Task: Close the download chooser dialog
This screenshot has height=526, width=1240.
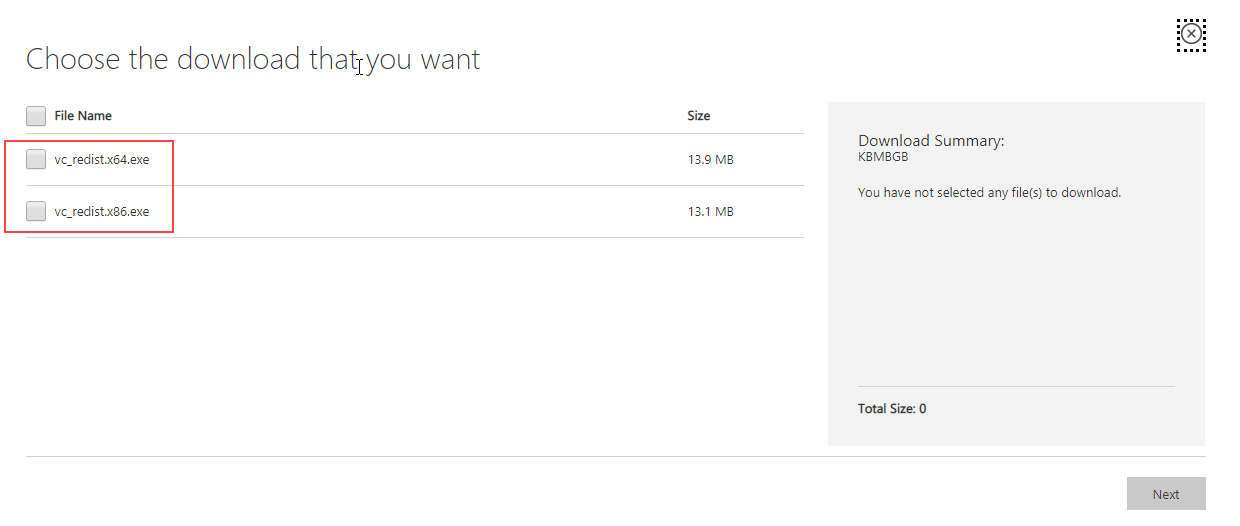Action: click(1191, 34)
